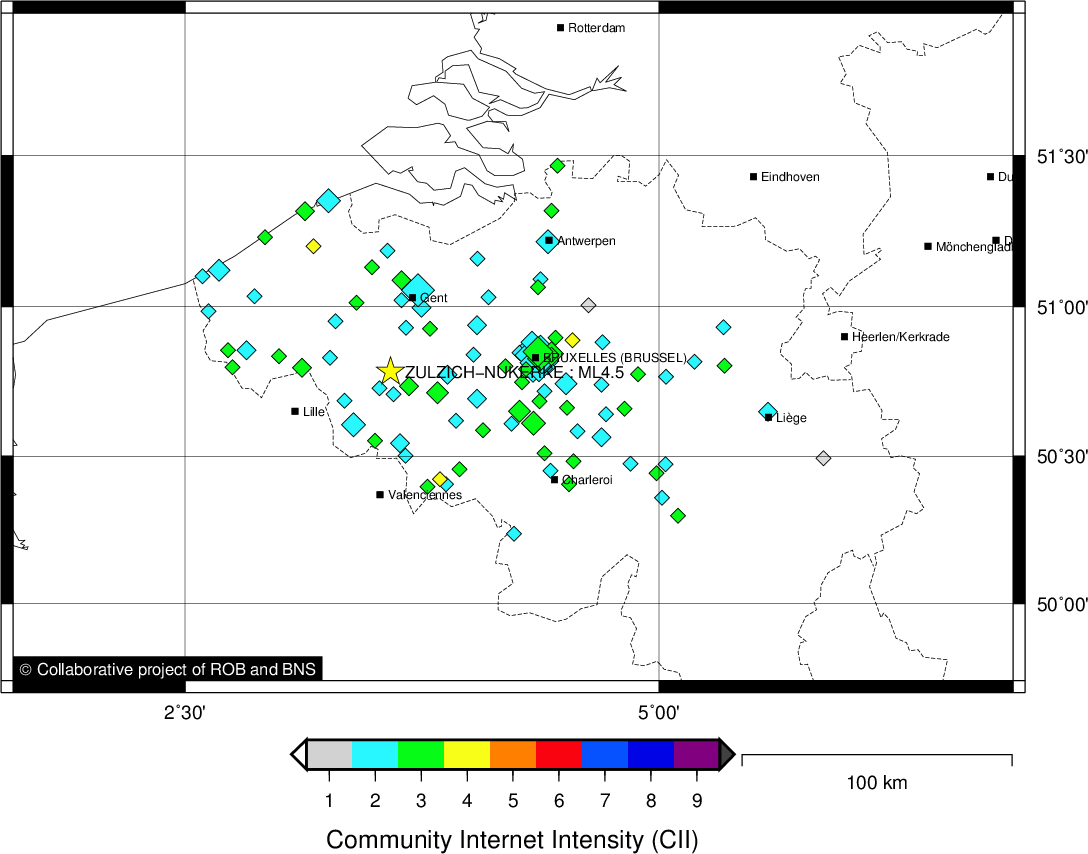Screen dimensions: 1088x854
Task: Select the purple intensity 9 color swatch
Action: [696, 754]
